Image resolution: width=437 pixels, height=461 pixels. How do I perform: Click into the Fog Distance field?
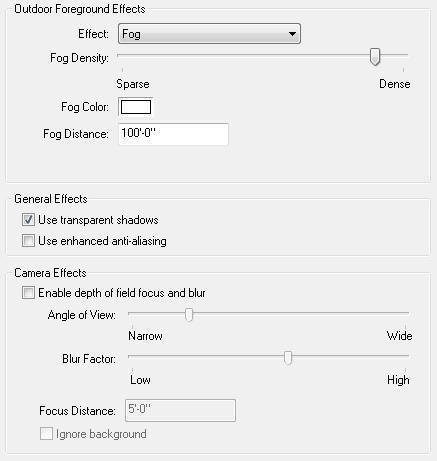(173, 134)
